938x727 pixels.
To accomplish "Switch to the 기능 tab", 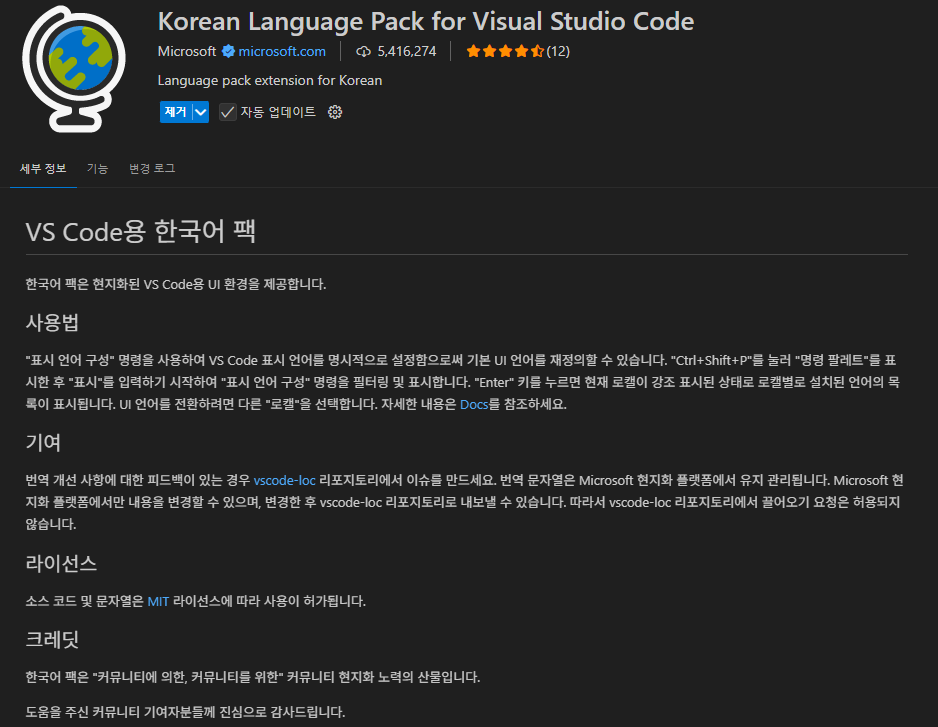I will click(98, 169).
